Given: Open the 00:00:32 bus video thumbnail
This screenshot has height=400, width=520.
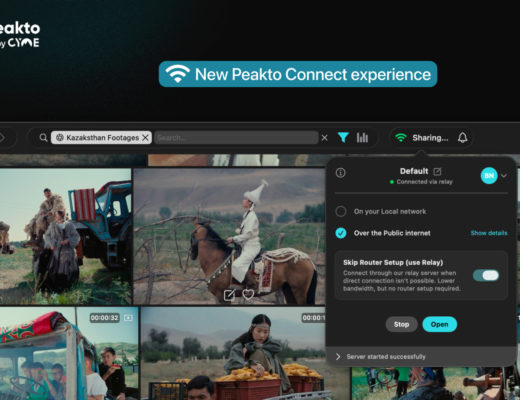Looking at the screenshot, I should pyautogui.click(x=69, y=353).
